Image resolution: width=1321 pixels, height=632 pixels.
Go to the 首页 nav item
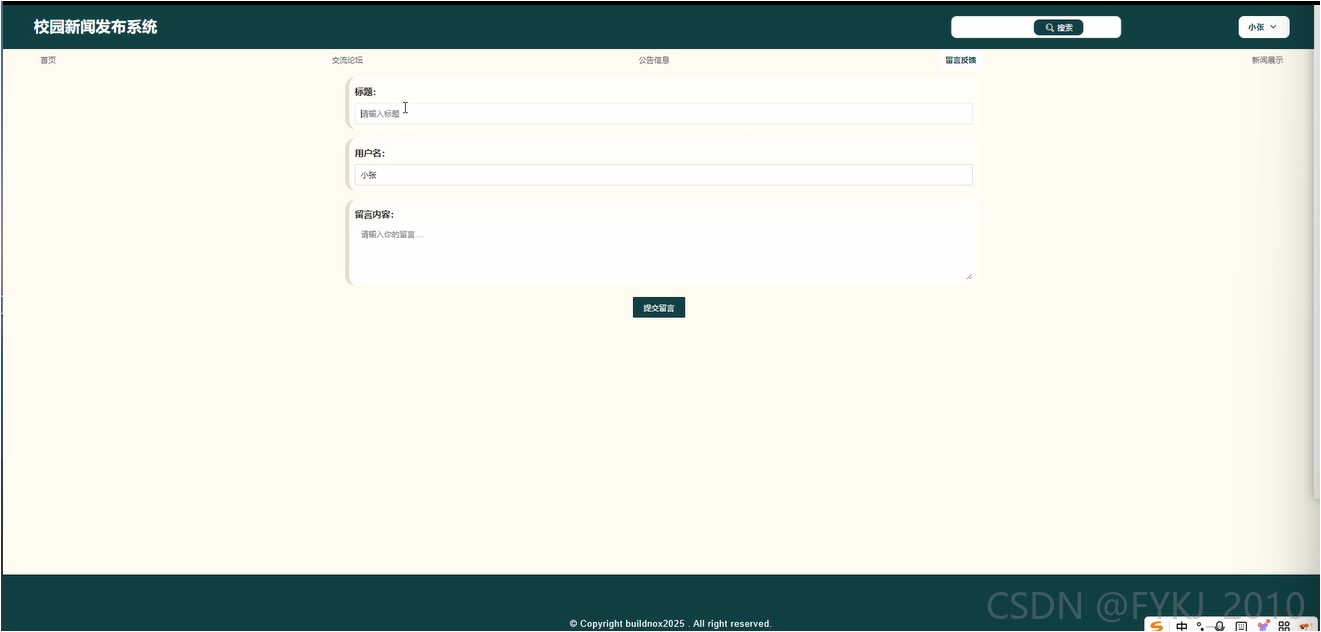point(48,60)
